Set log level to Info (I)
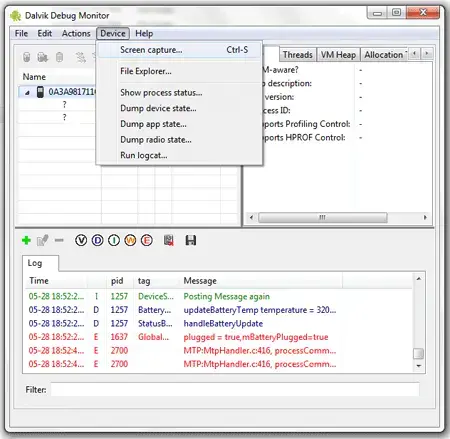450x439 pixels. pos(114,240)
